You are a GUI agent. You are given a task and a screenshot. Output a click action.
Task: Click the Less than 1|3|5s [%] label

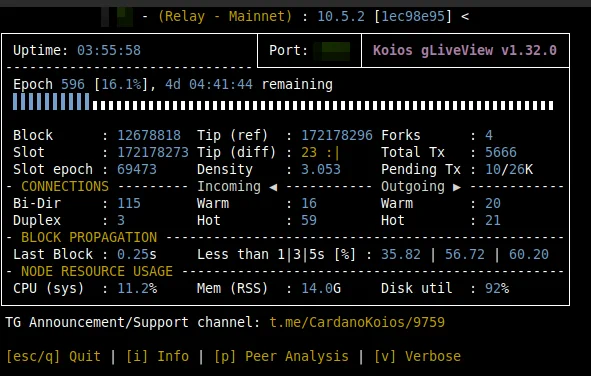click(x=276, y=254)
